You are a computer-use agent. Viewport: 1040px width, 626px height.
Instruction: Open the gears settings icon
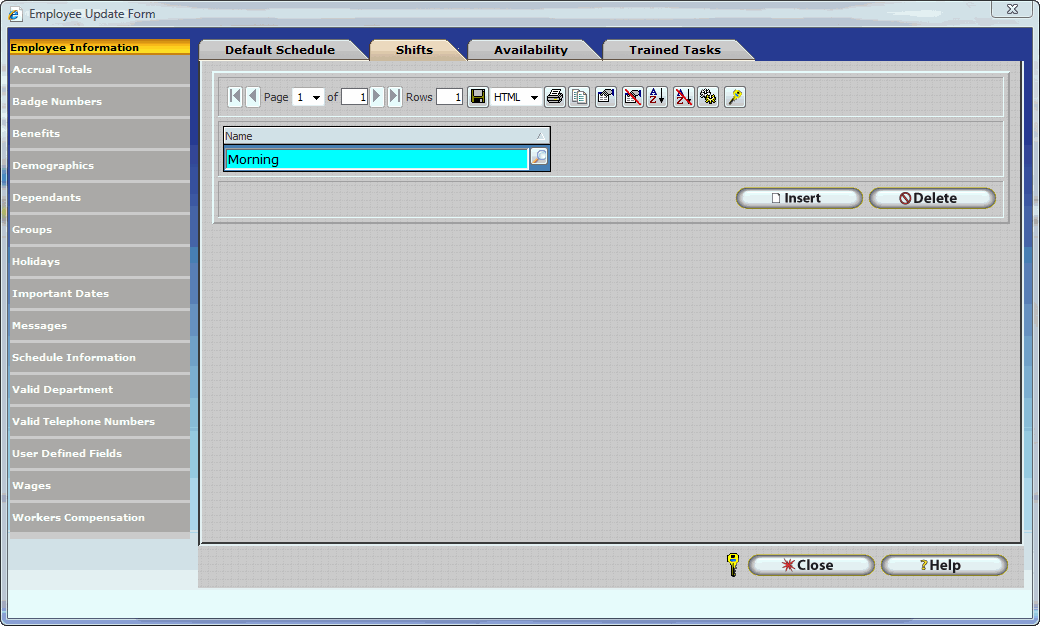pyautogui.click(x=708, y=97)
